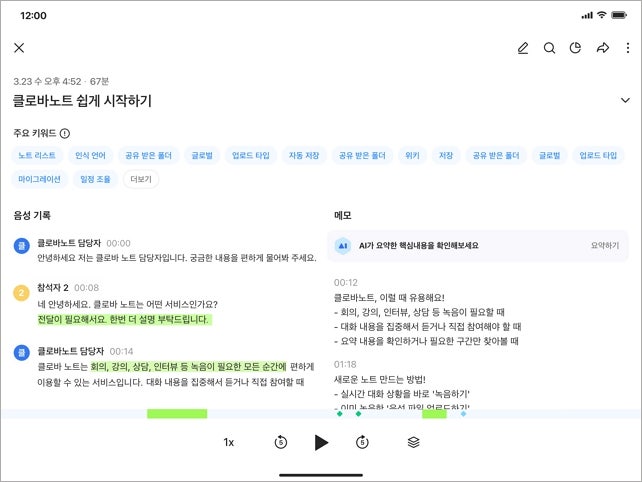Click the green highlighted segment on timeline
Image resolution: width=642 pixels, height=482 pixels.
pyautogui.click(x=177, y=414)
